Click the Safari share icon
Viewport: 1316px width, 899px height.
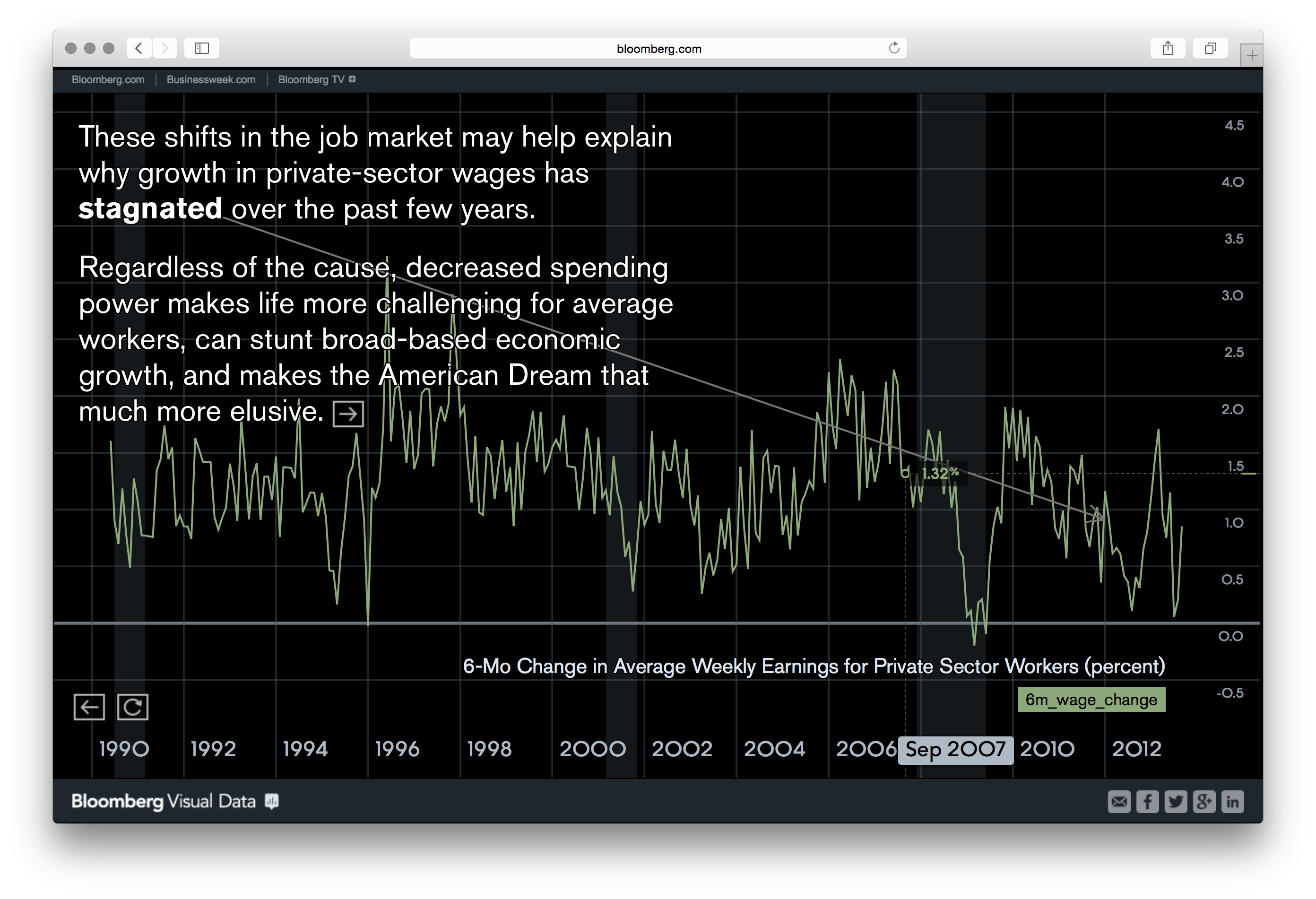pyautogui.click(x=1168, y=48)
